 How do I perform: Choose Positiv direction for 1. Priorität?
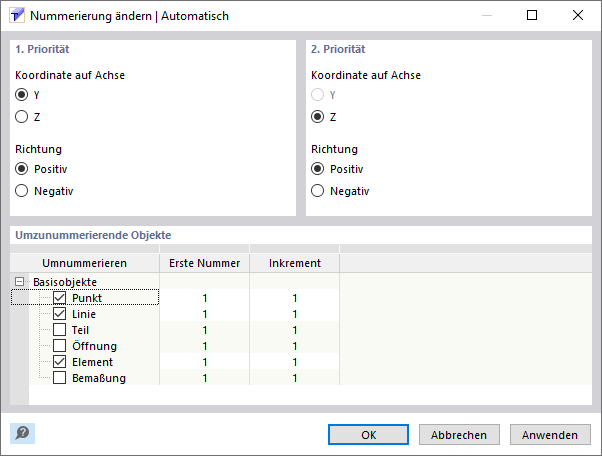coord(22,169)
